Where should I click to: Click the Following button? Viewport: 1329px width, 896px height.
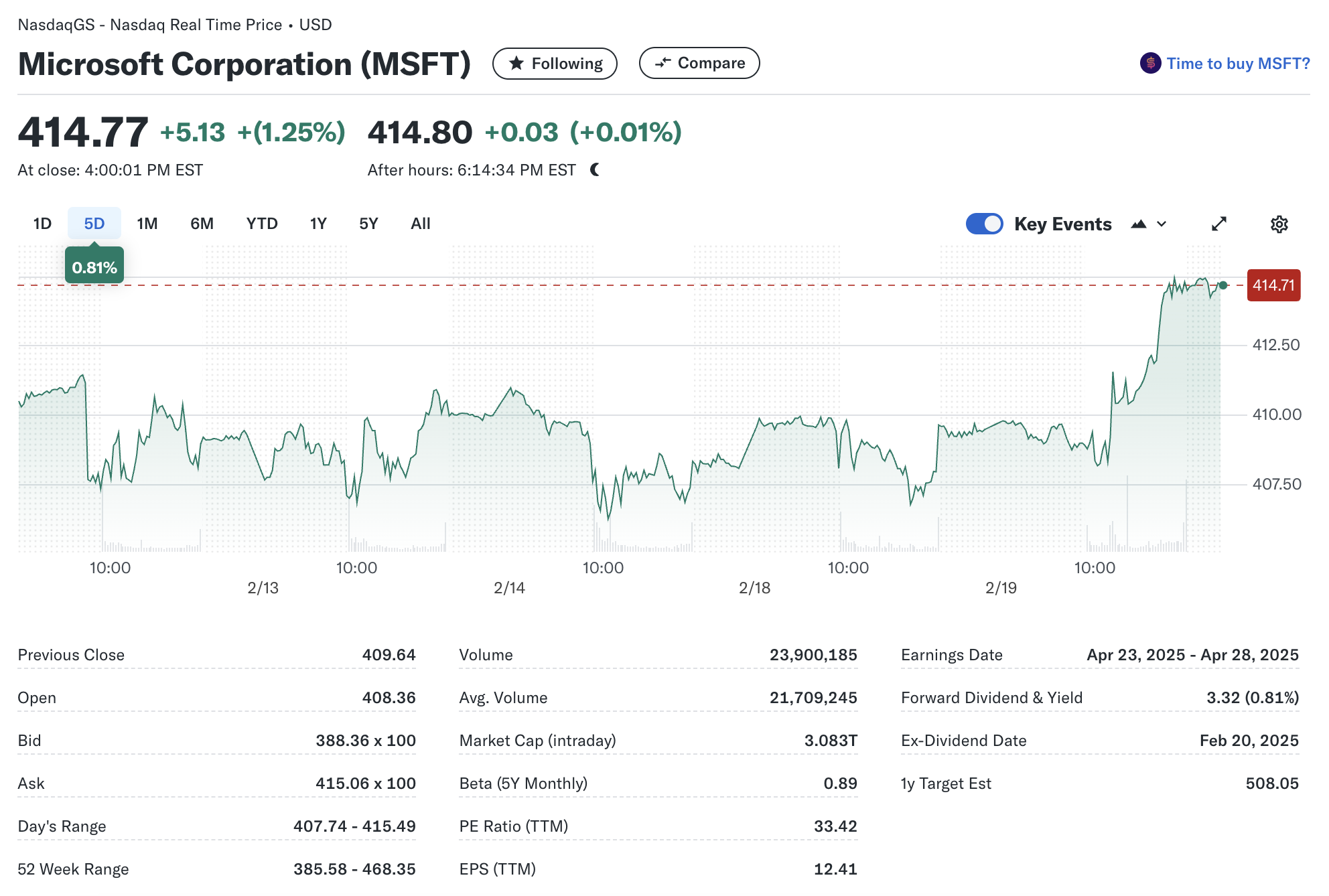(555, 64)
